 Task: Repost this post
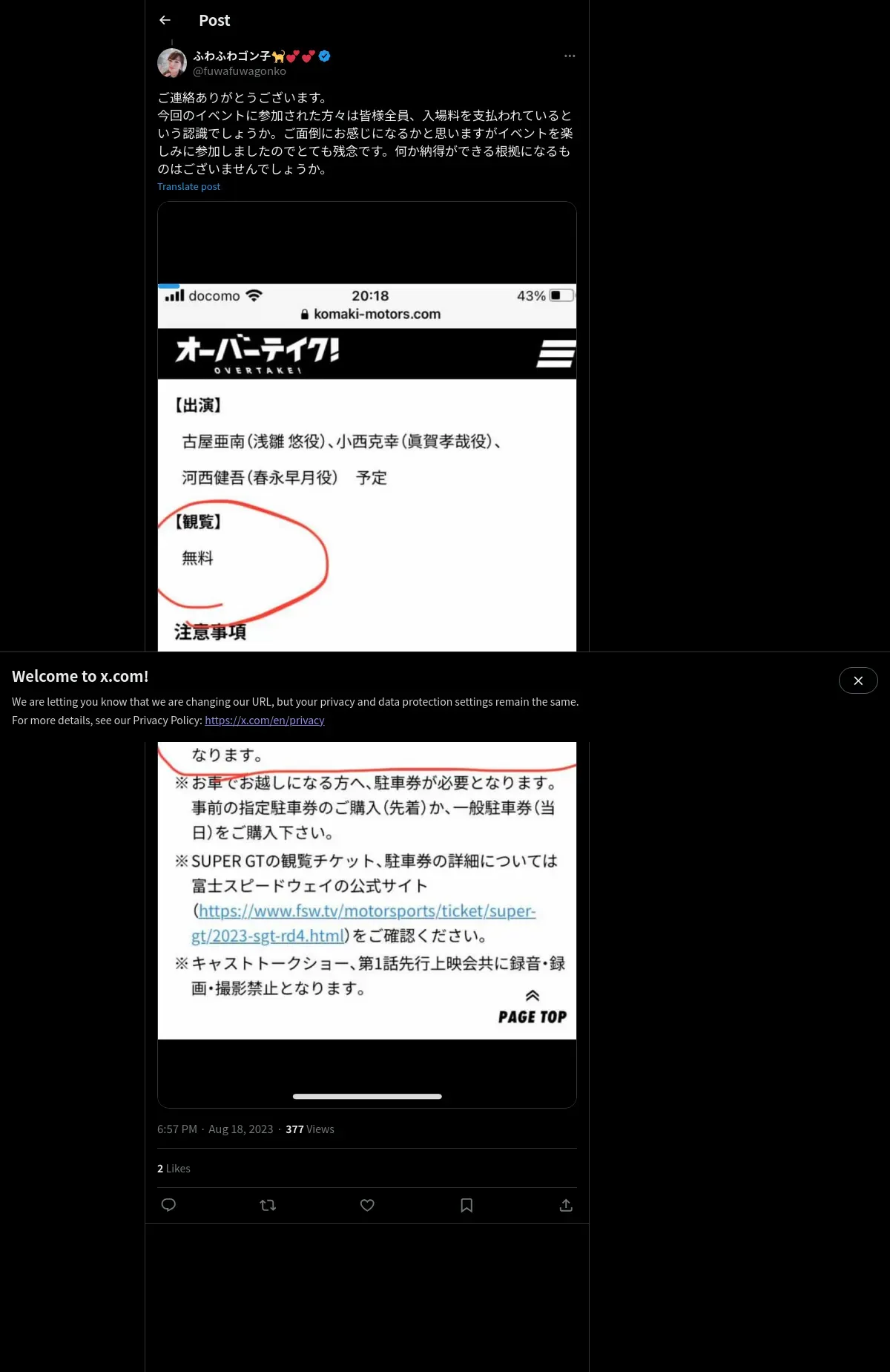tap(268, 1205)
